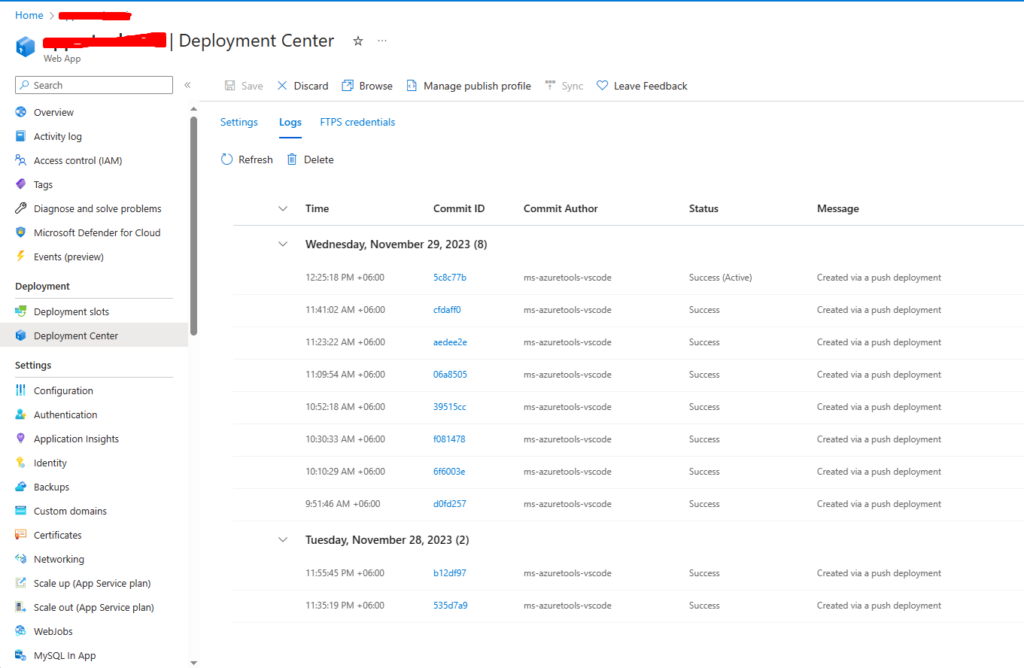Image resolution: width=1024 pixels, height=668 pixels.
Task: Switch to the FTPS credentials tab
Action: tap(357, 122)
